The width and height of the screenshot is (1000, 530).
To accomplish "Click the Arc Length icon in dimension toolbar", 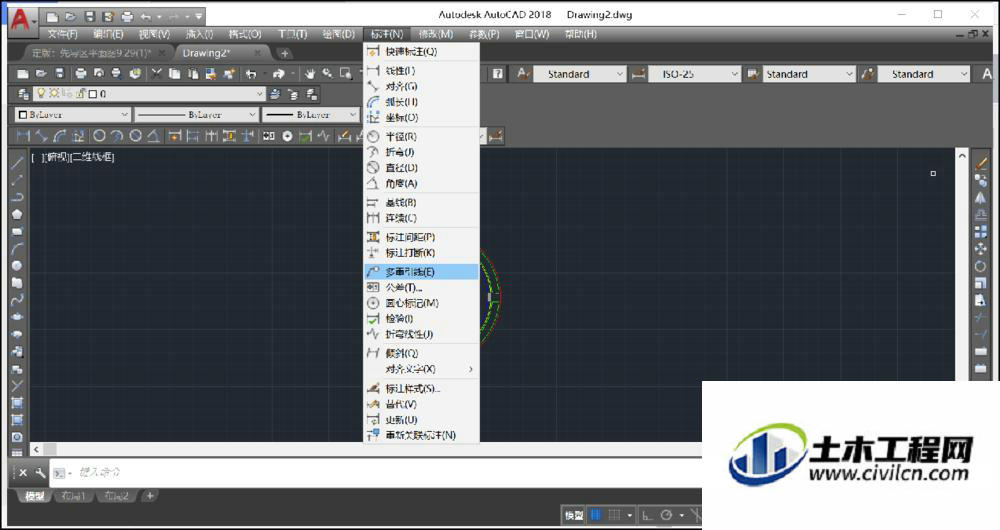I will click(60, 136).
